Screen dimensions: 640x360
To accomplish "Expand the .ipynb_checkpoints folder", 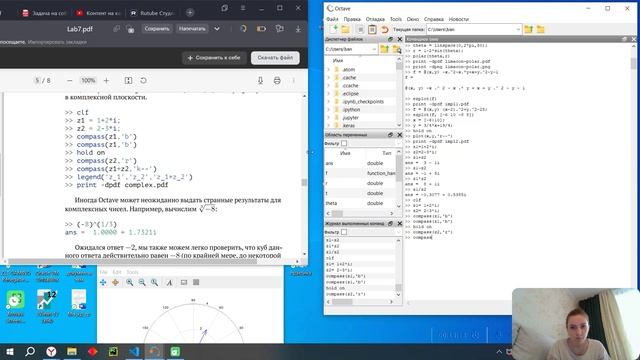I will click(x=328, y=101).
